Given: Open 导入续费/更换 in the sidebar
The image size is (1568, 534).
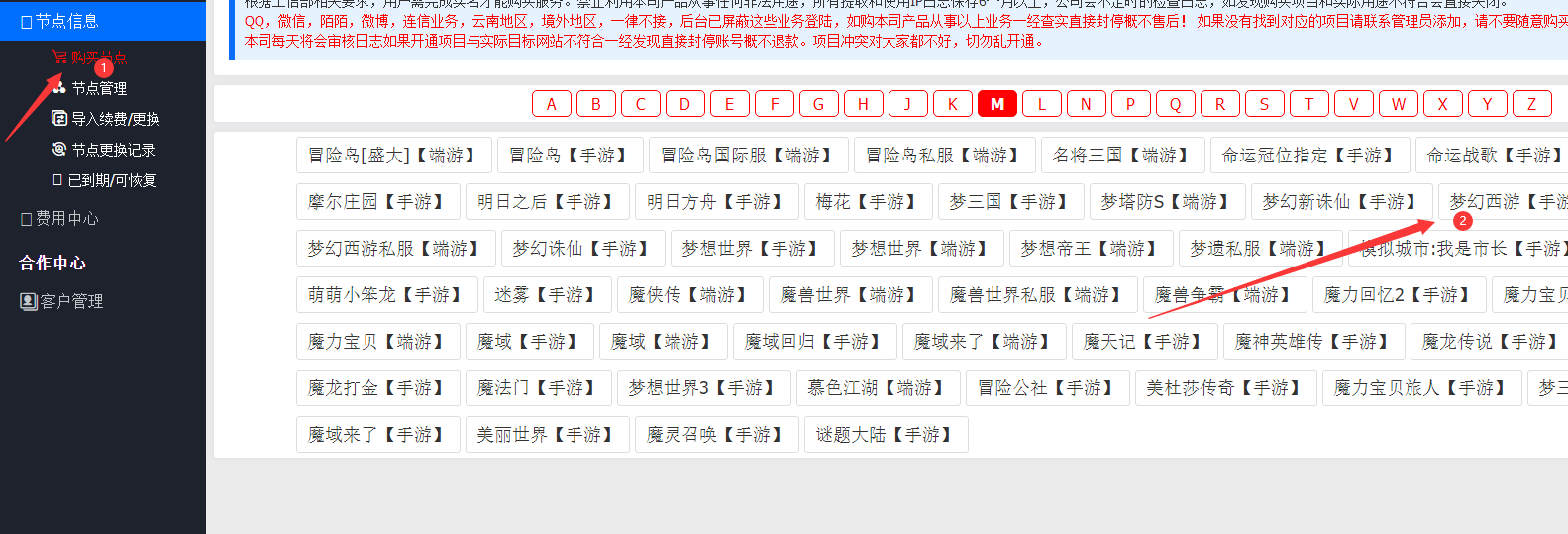Looking at the screenshot, I should point(115,119).
